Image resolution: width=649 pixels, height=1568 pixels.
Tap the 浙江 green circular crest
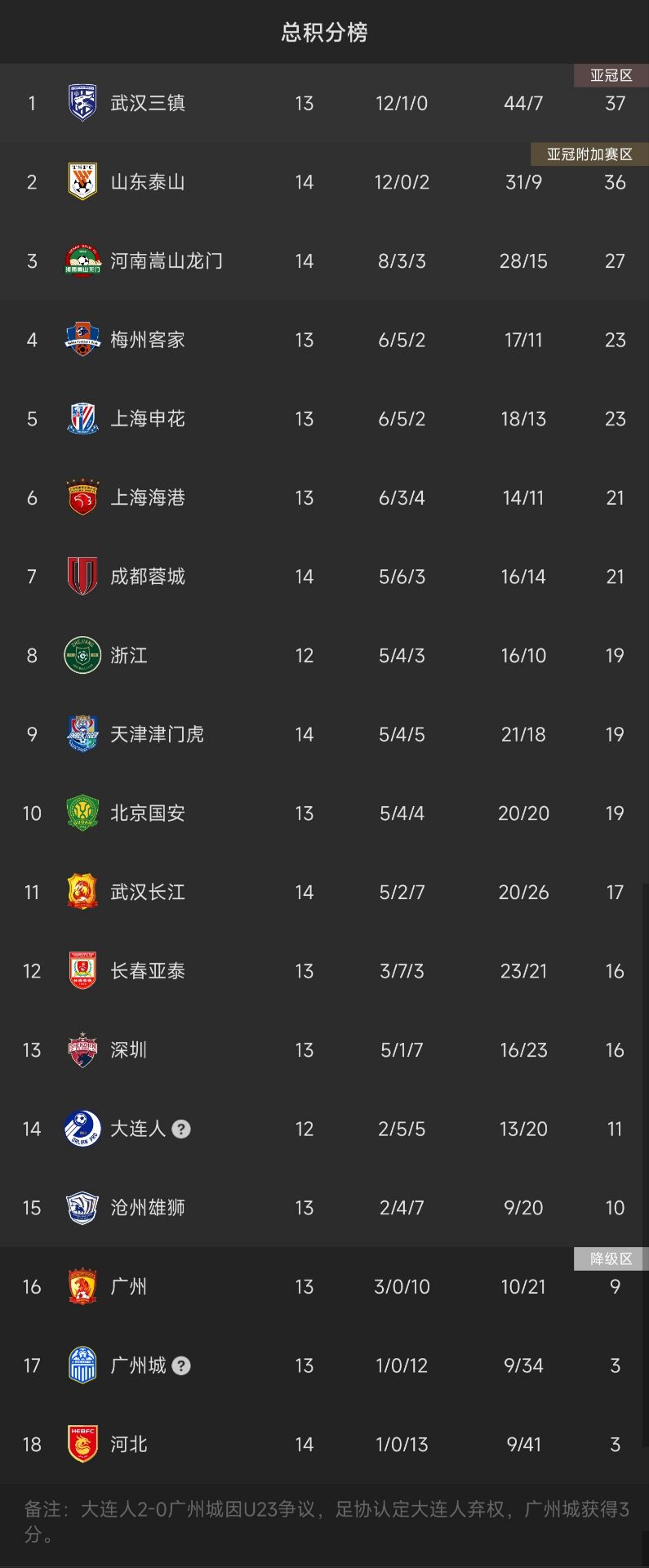click(x=82, y=655)
